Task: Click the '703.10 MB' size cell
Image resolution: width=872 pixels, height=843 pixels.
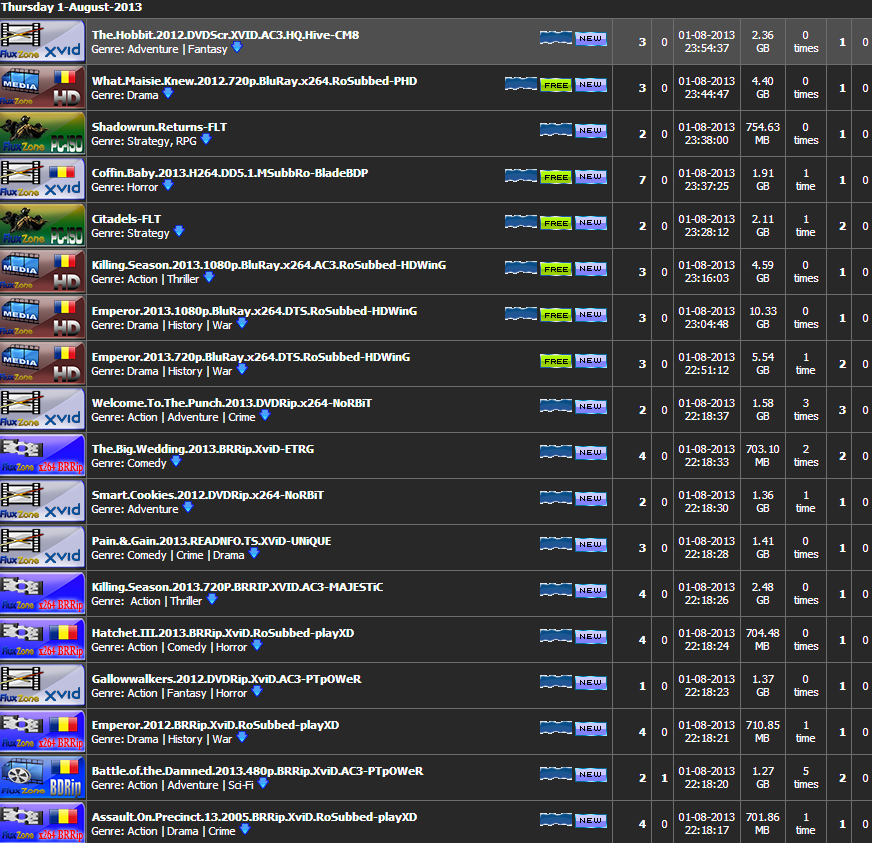Action: point(762,455)
